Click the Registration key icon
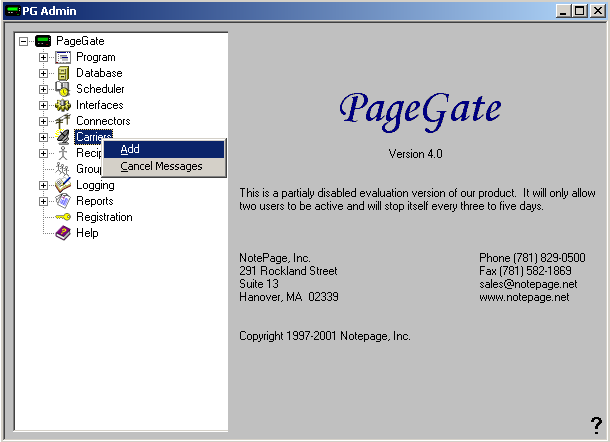 point(63,217)
